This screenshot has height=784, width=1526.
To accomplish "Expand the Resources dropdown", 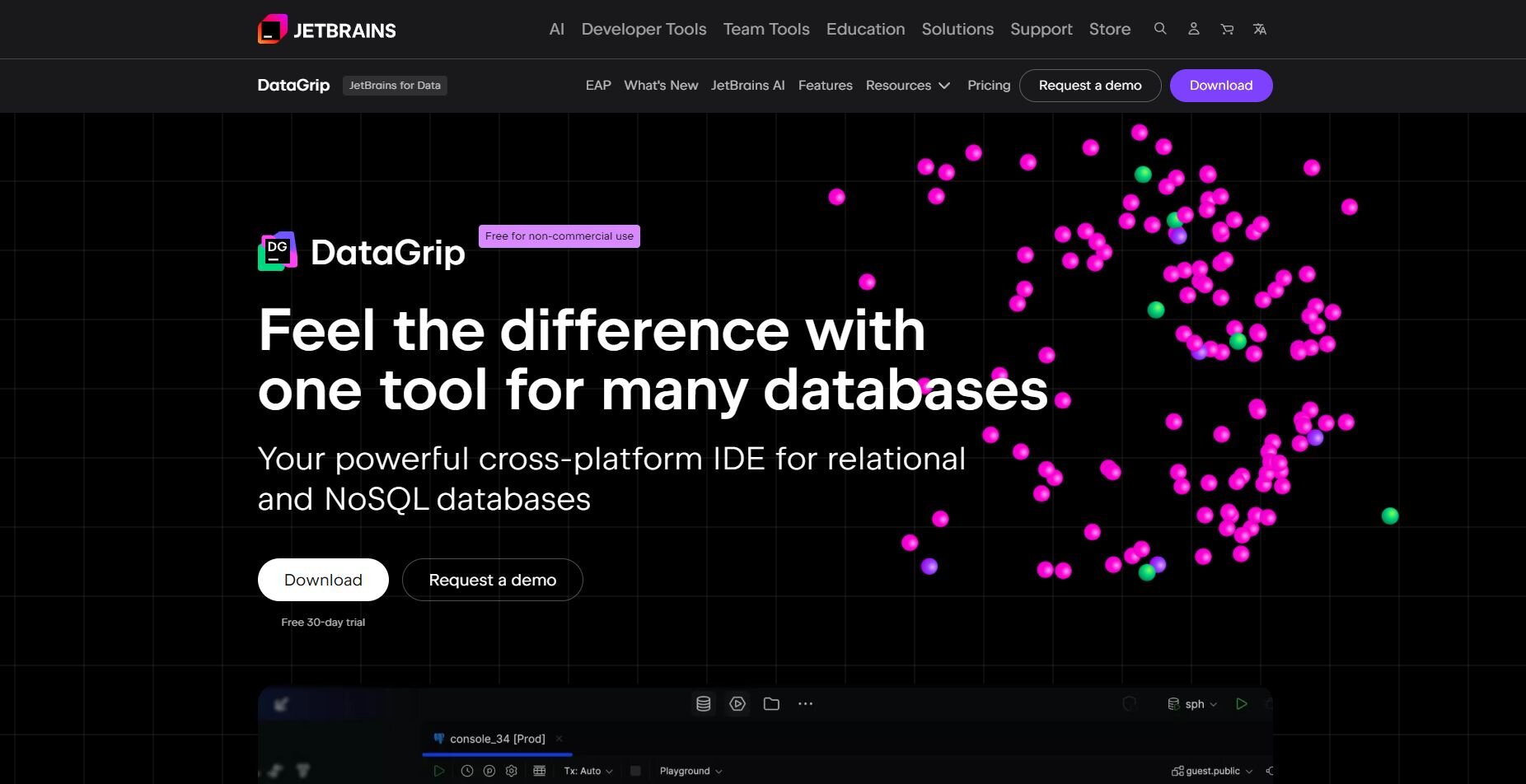I will coord(908,85).
